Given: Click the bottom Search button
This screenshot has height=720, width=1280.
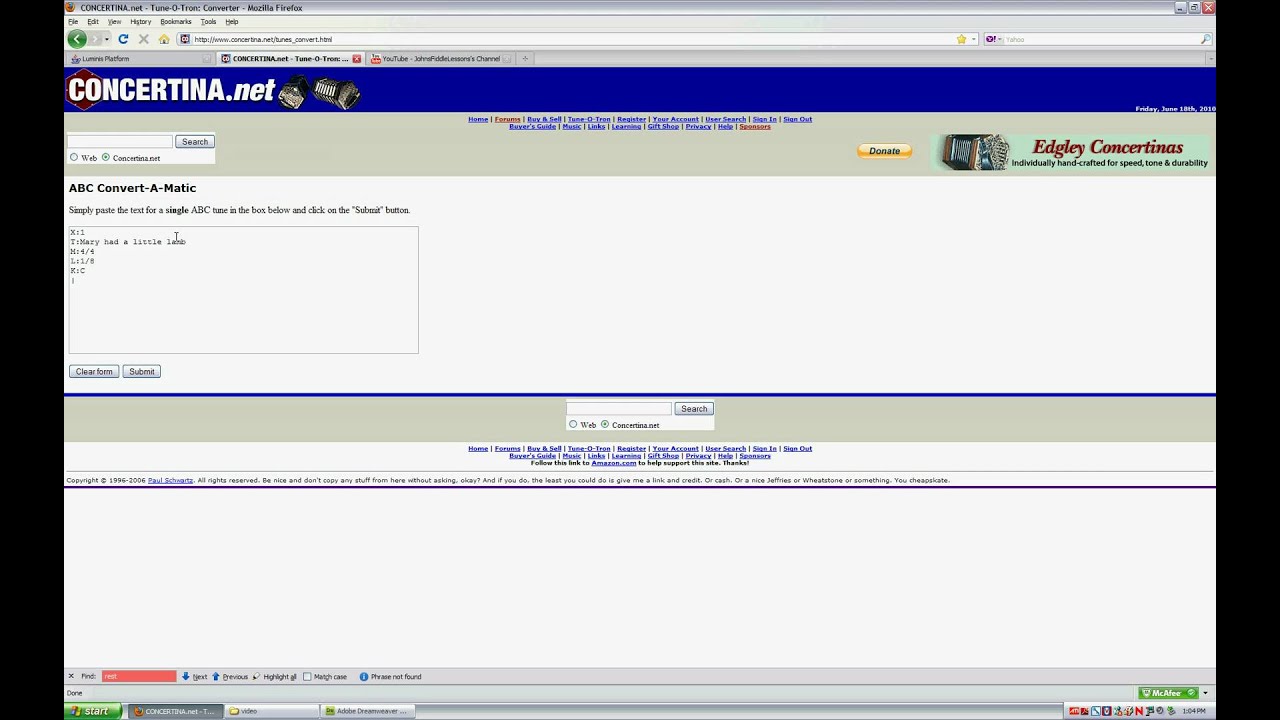Looking at the screenshot, I should 694,409.
